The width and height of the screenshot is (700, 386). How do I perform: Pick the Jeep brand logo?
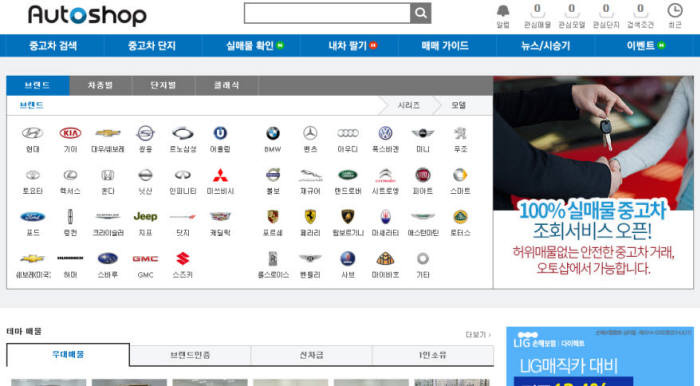(145, 217)
